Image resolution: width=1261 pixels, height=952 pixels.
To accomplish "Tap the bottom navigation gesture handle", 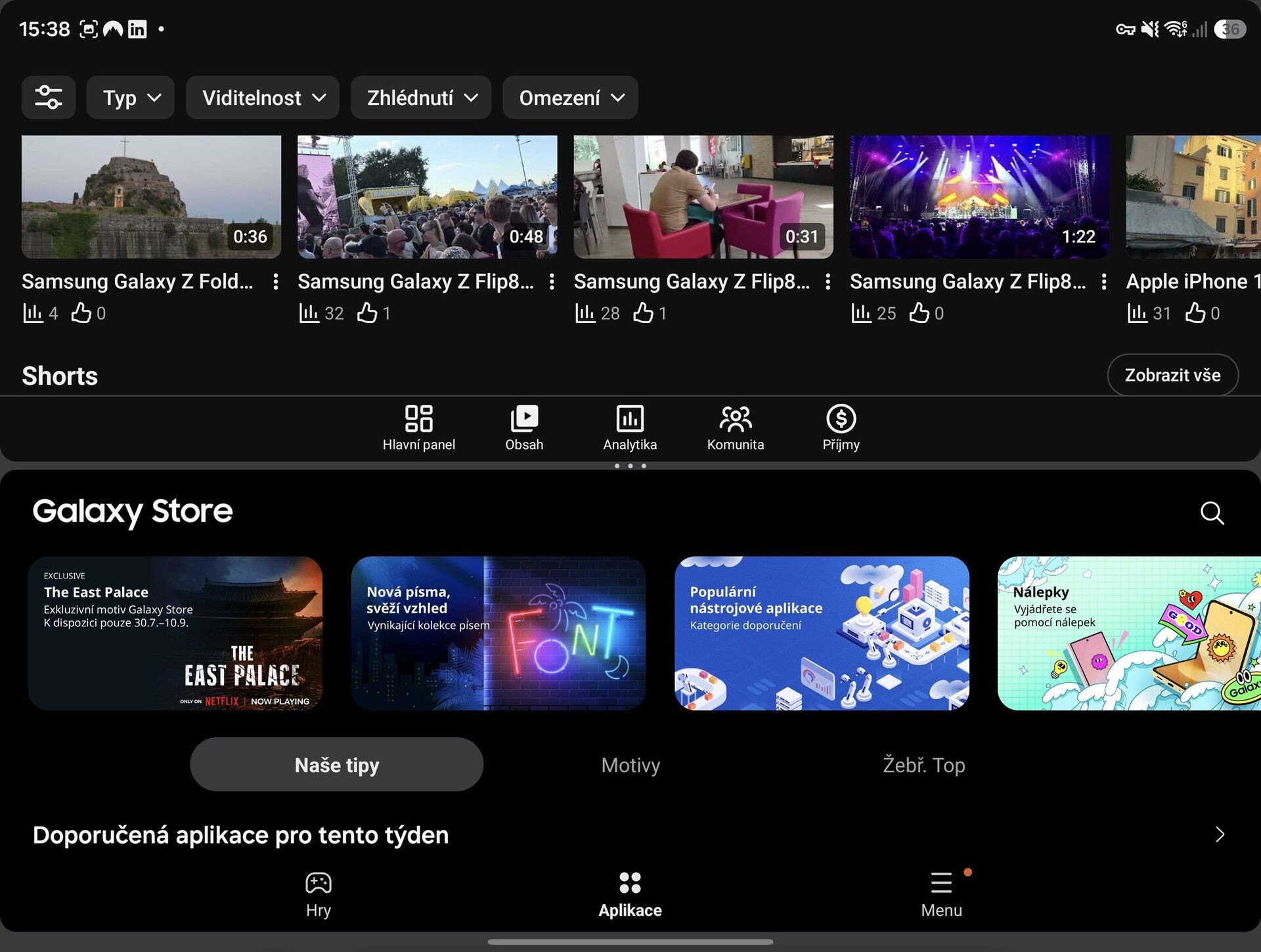I will tap(630, 941).
